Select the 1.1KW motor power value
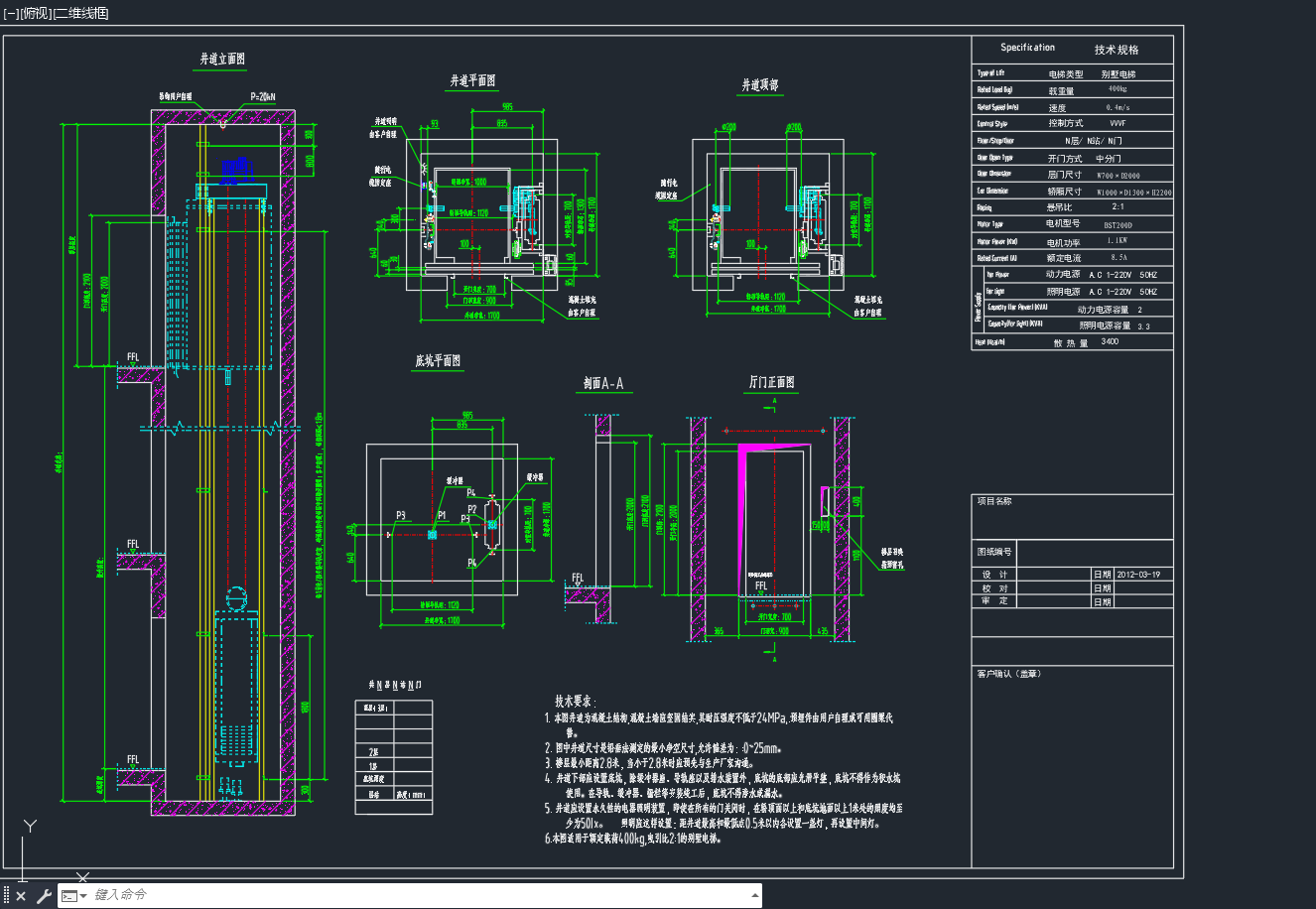This screenshot has width=1316, height=909. click(1118, 241)
